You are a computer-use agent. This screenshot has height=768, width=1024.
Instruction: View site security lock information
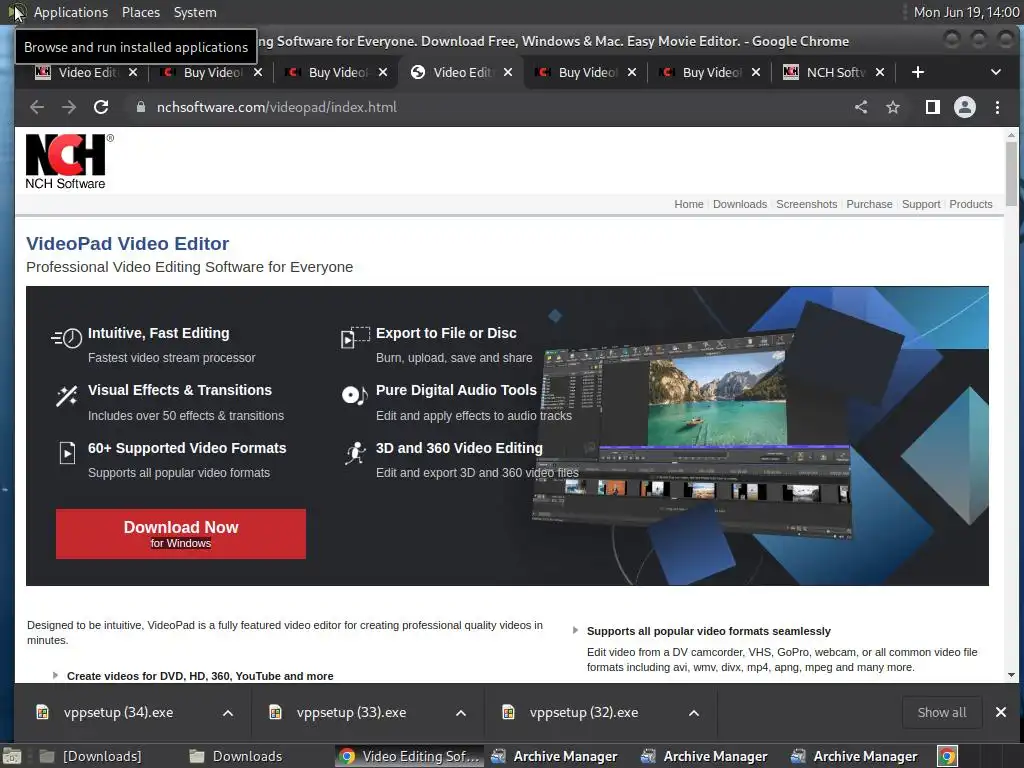pyautogui.click(x=140, y=107)
